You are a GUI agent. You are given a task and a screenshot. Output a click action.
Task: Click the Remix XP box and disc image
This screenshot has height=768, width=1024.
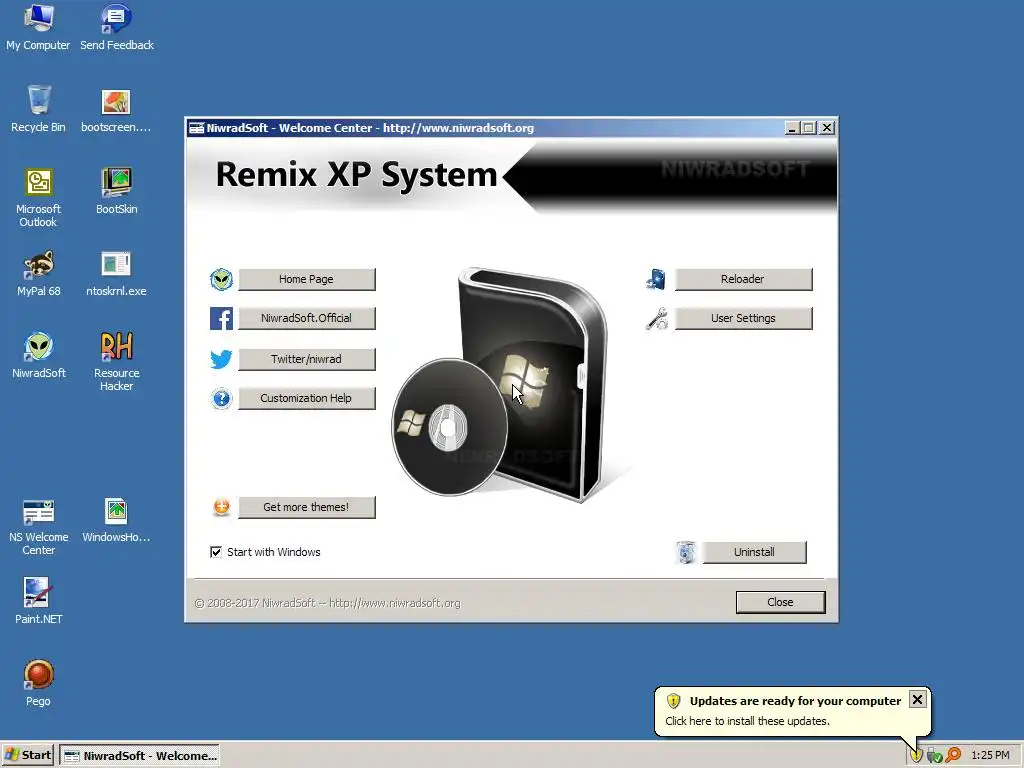[x=502, y=385]
